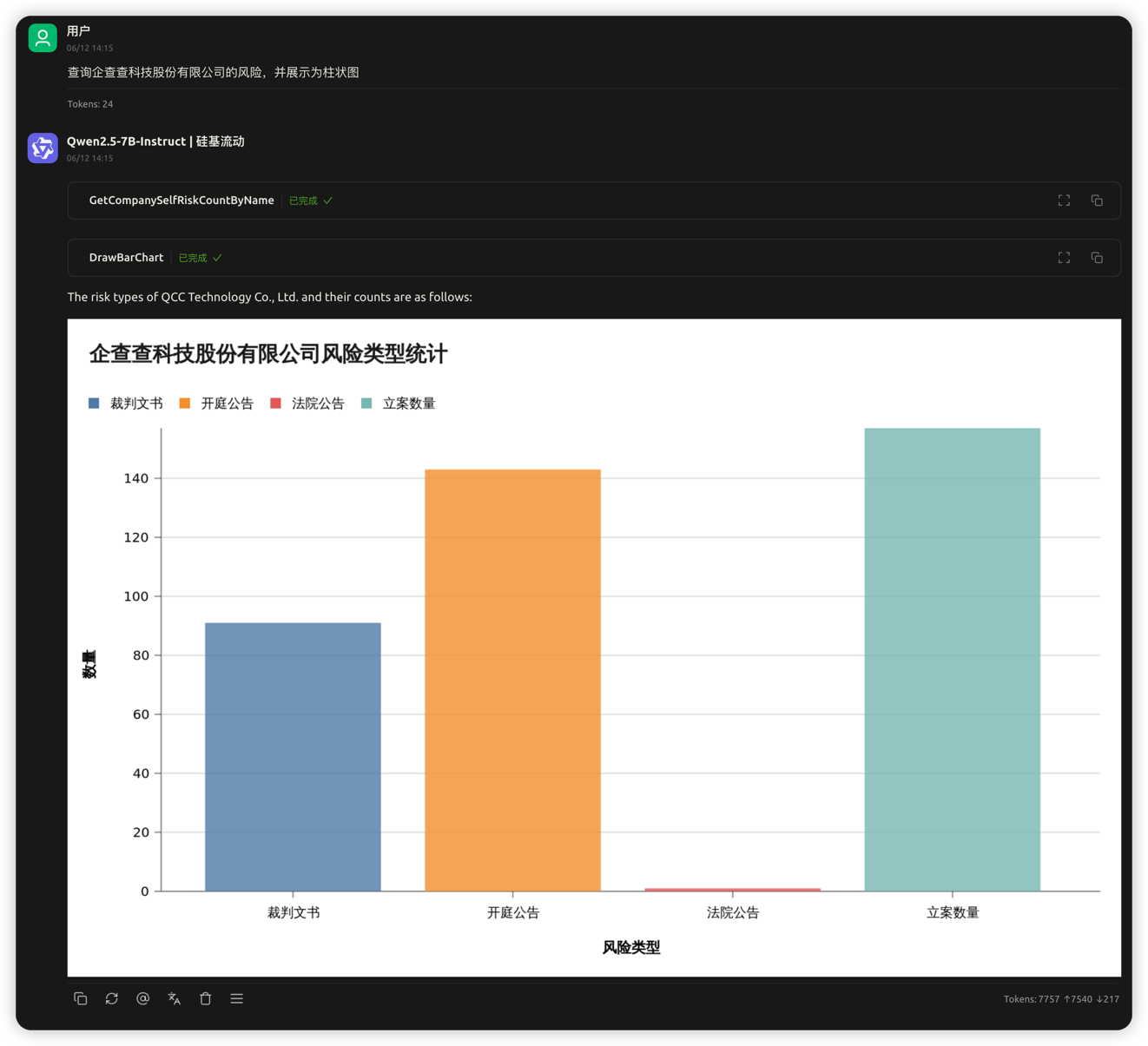The image size is (1148, 1046).
Task: Toggle the 裁判文书 legend series
Action: click(126, 403)
